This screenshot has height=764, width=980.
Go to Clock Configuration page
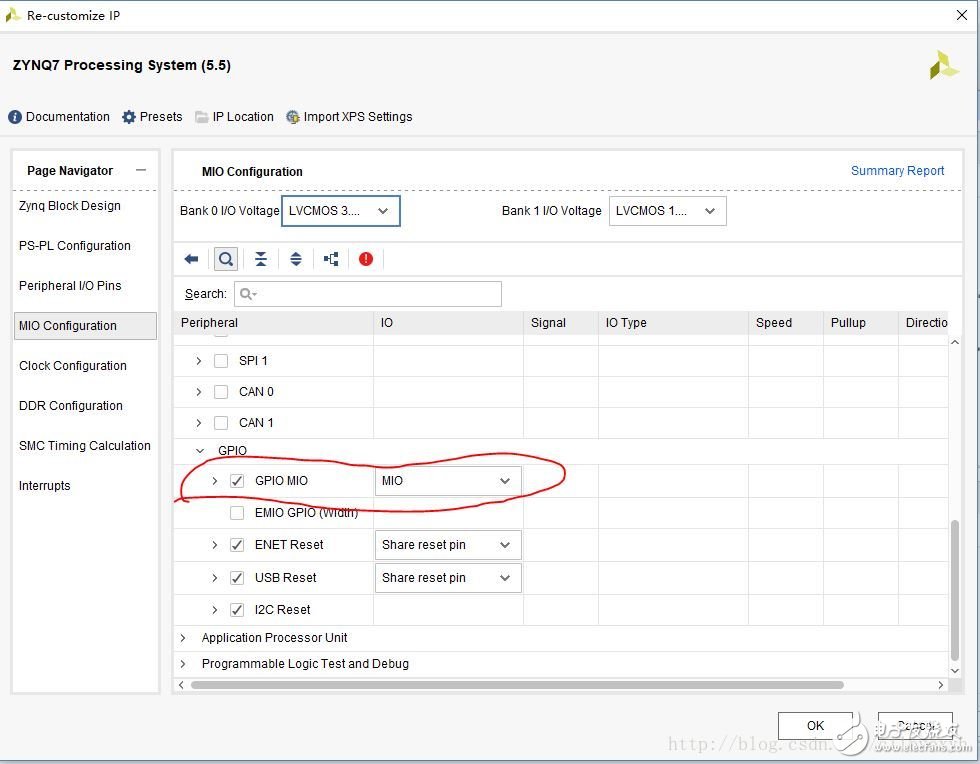pyautogui.click(x=73, y=366)
